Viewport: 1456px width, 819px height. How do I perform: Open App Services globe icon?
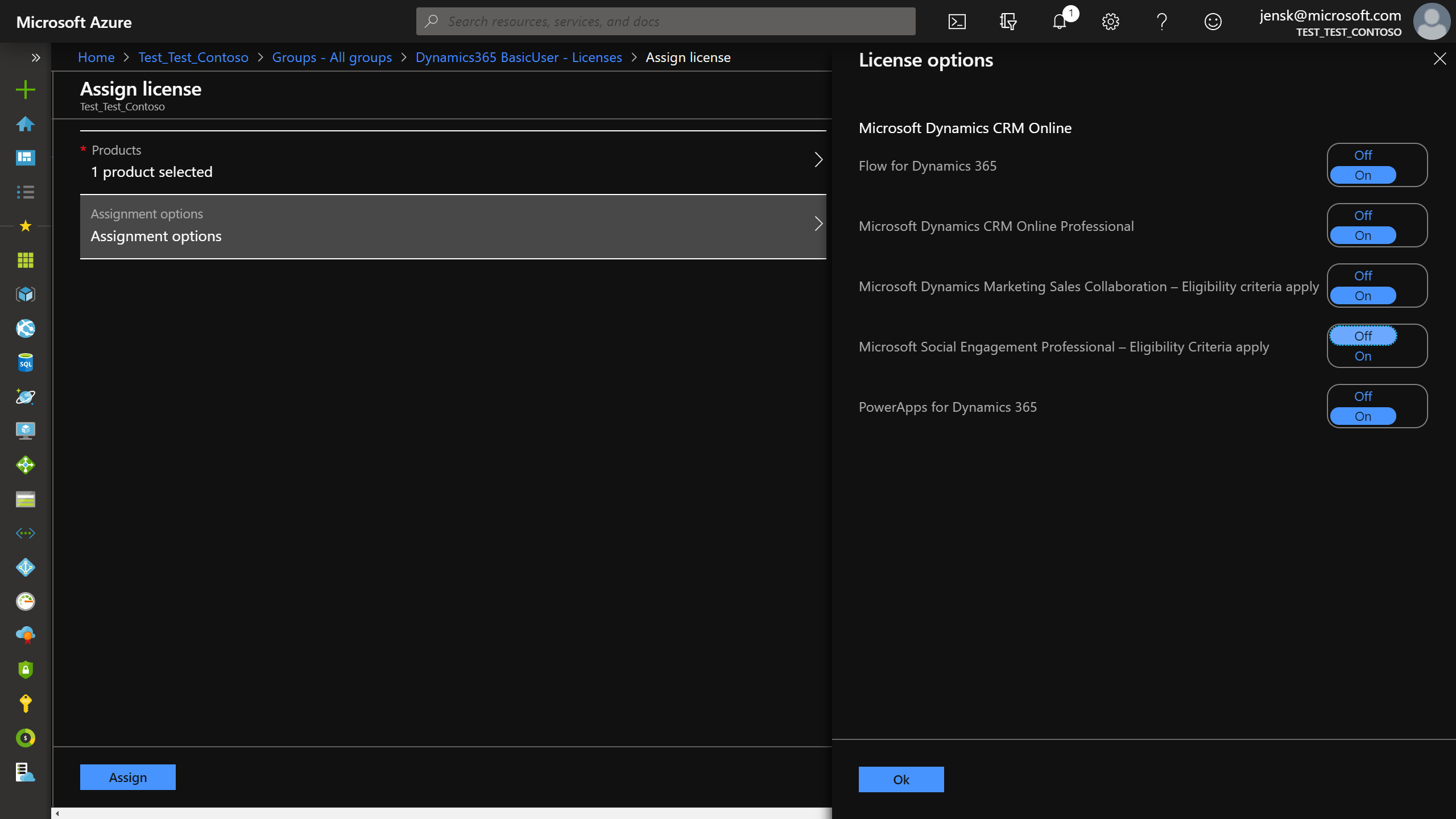(x=26, y=328)
